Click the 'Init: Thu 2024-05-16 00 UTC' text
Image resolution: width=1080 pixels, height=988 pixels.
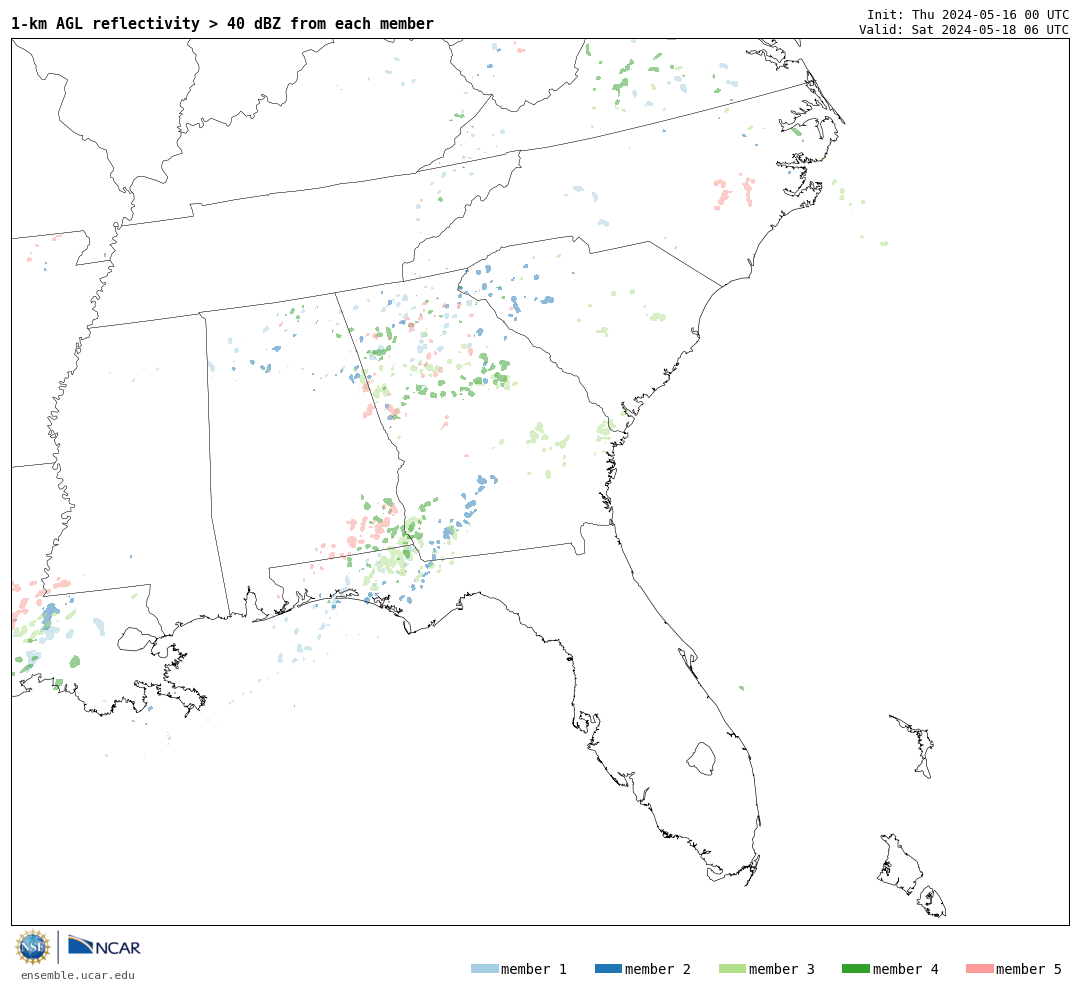pyautogui.click(x=968, y=14)
